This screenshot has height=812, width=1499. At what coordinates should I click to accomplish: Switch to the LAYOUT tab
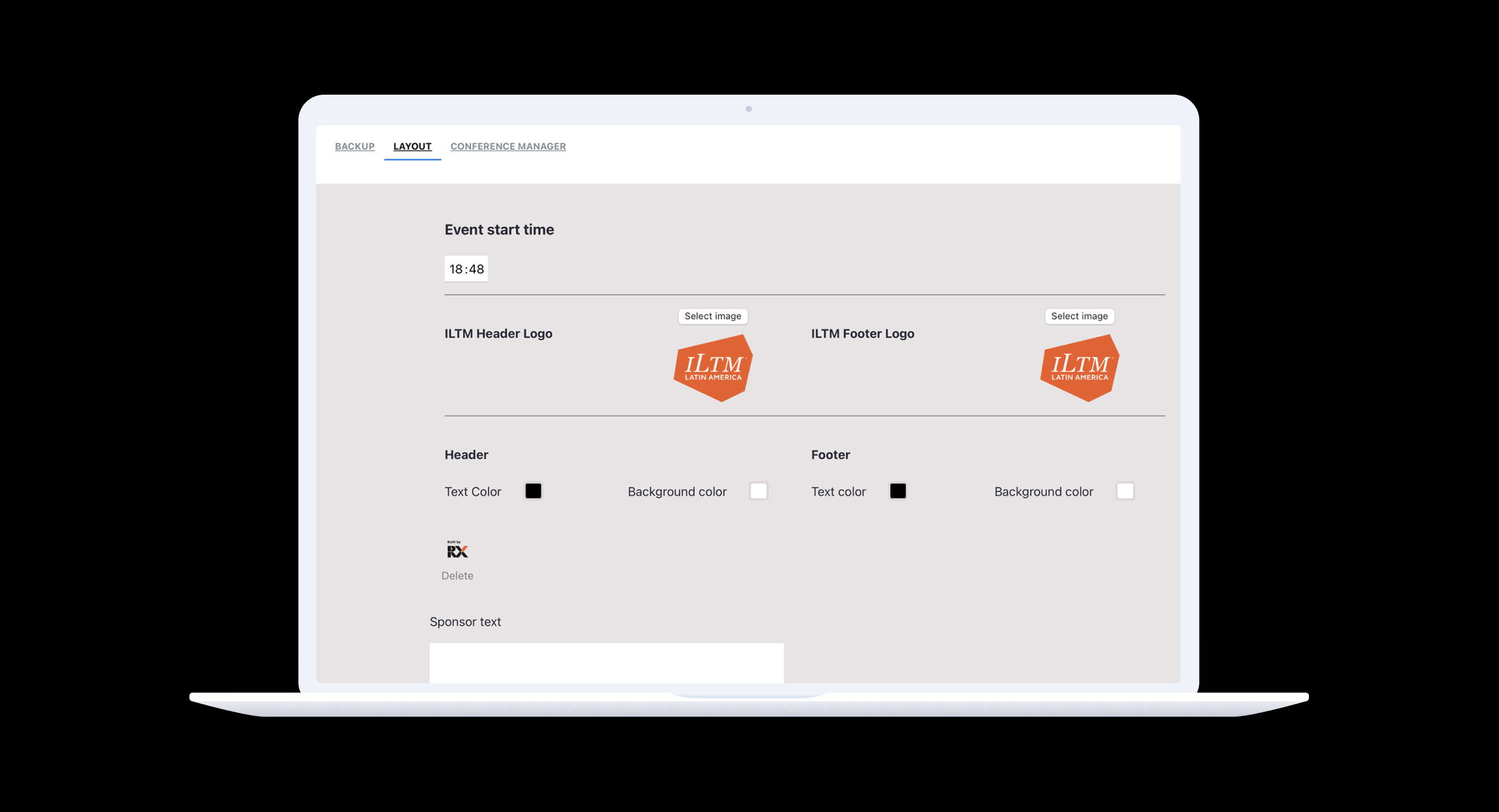point(412,146)
